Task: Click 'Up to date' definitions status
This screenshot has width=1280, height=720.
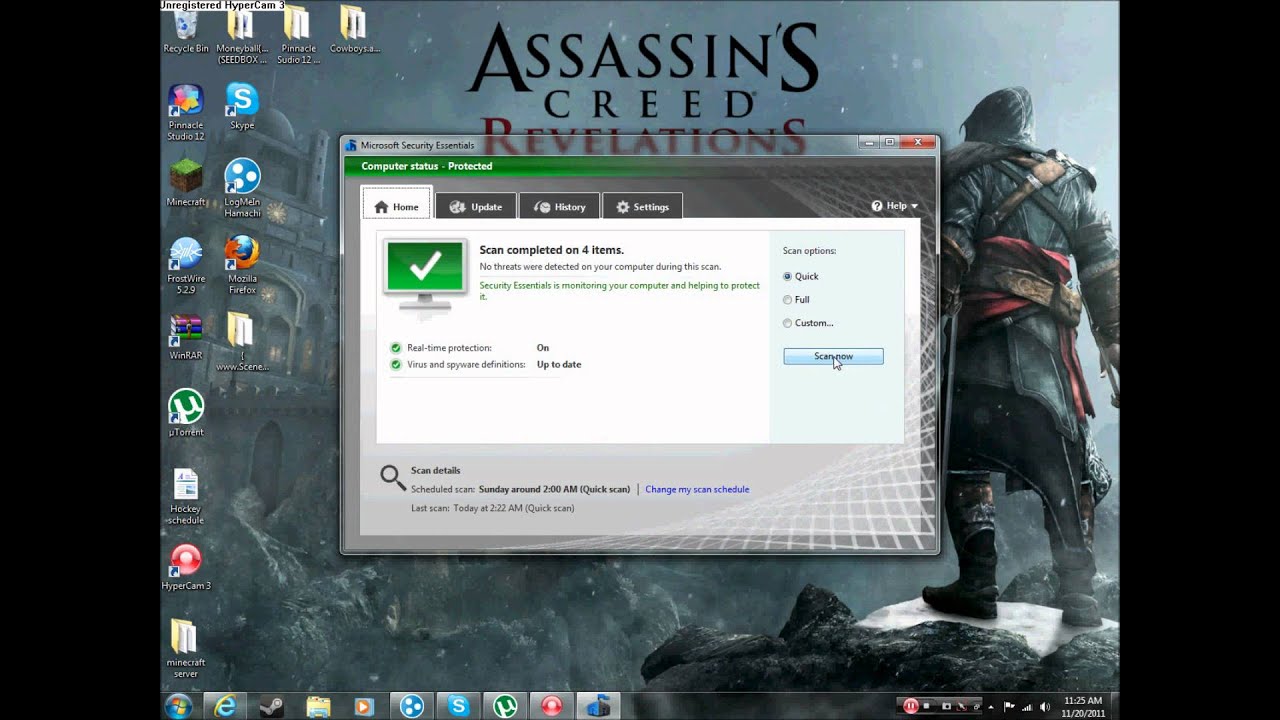Action: [559, 364]
